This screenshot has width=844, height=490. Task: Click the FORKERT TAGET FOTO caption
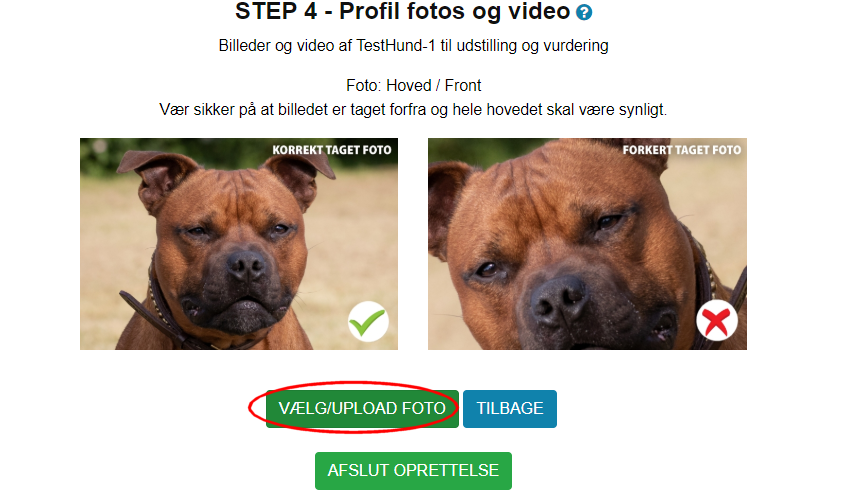682,150
